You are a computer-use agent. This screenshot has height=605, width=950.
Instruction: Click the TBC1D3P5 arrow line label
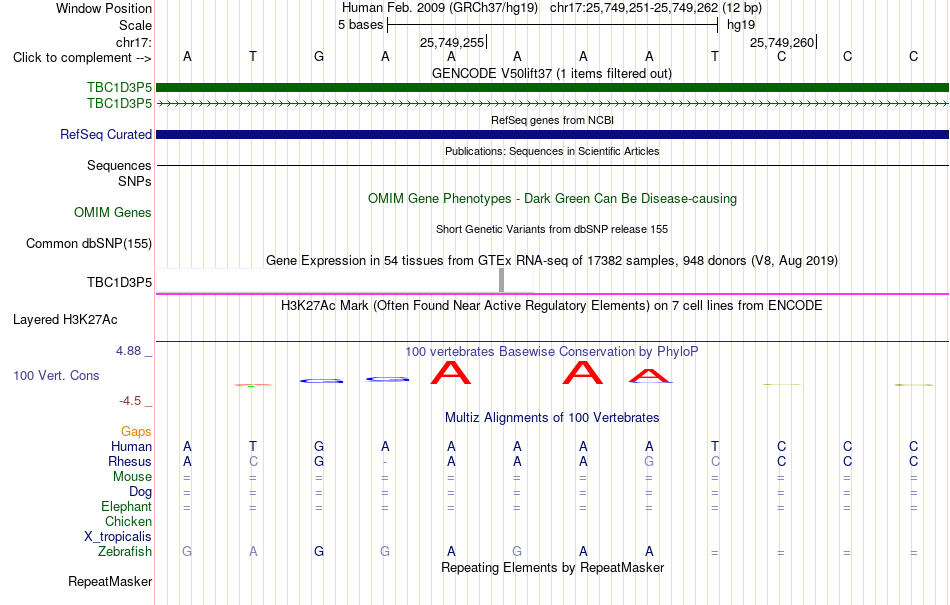pyautogui.click(x=119, y=104)
